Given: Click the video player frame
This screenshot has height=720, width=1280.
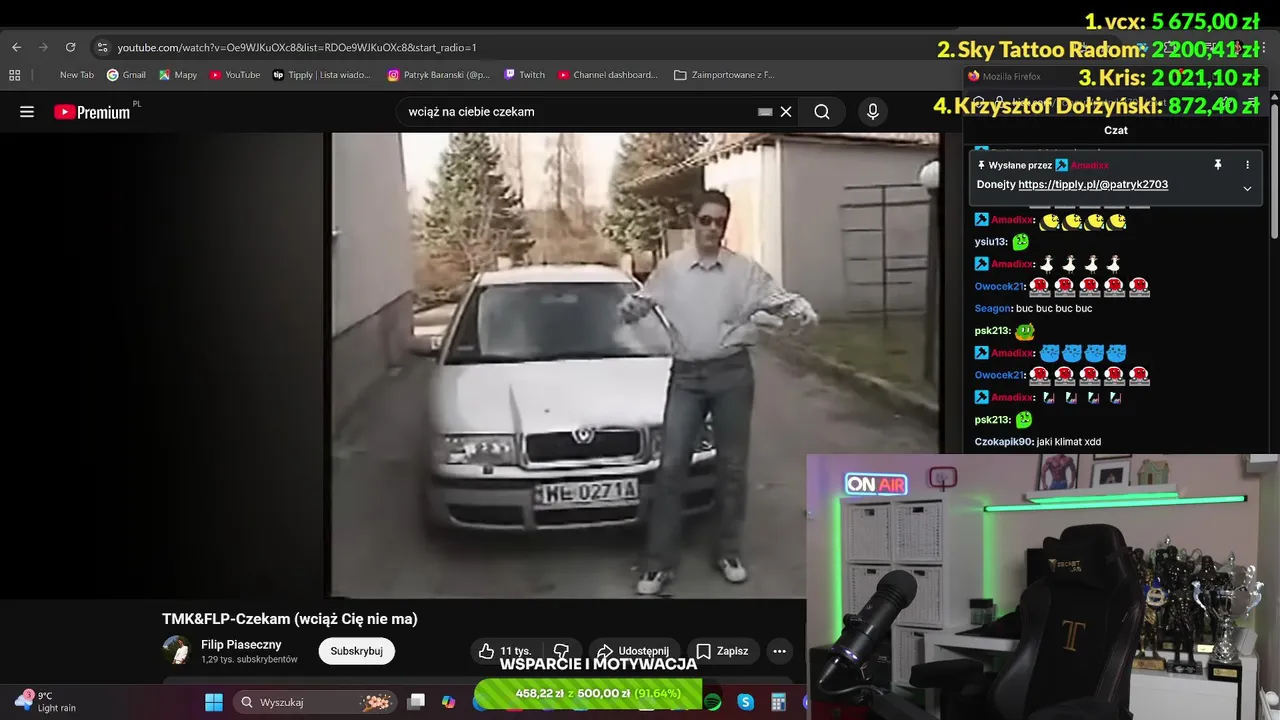Looking at the screenshot, I should click(x=635, y=365).
